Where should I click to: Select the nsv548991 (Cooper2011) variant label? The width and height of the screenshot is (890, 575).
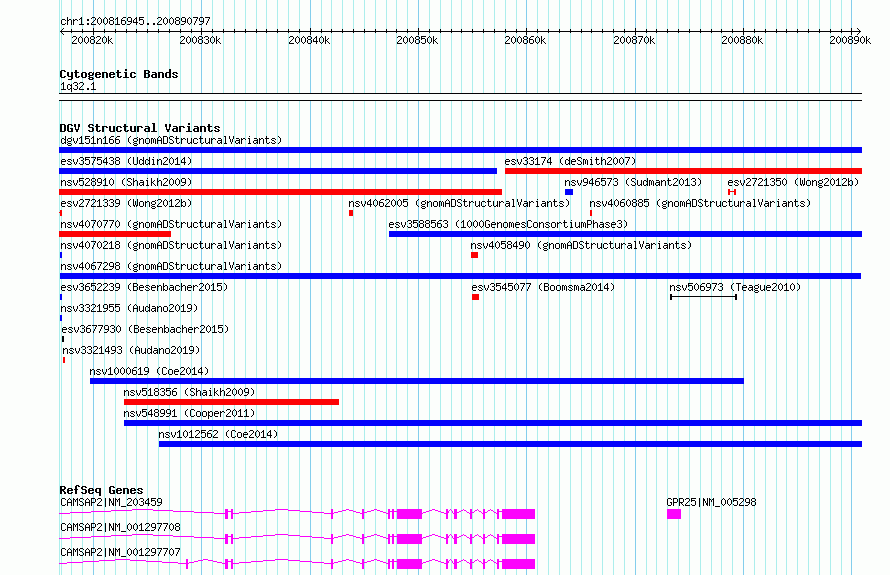tap(189, 413)
